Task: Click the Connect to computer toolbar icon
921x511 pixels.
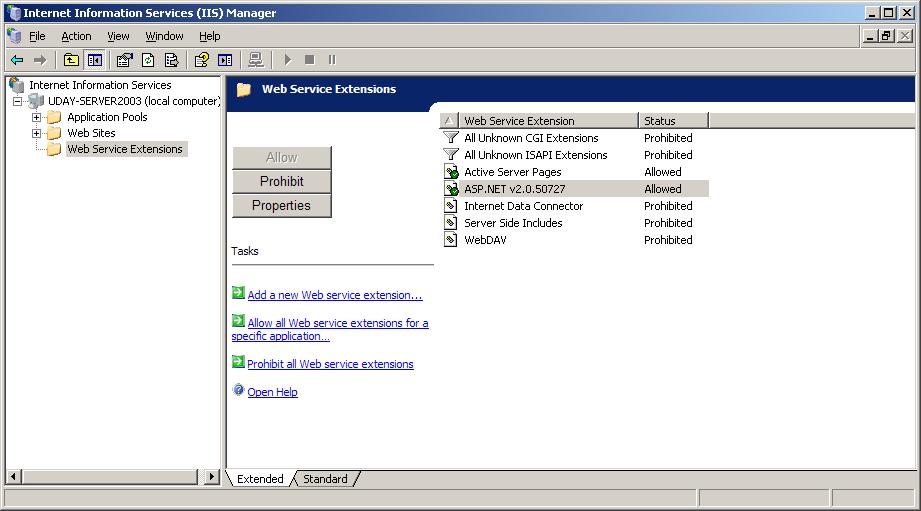Action: 256,60
